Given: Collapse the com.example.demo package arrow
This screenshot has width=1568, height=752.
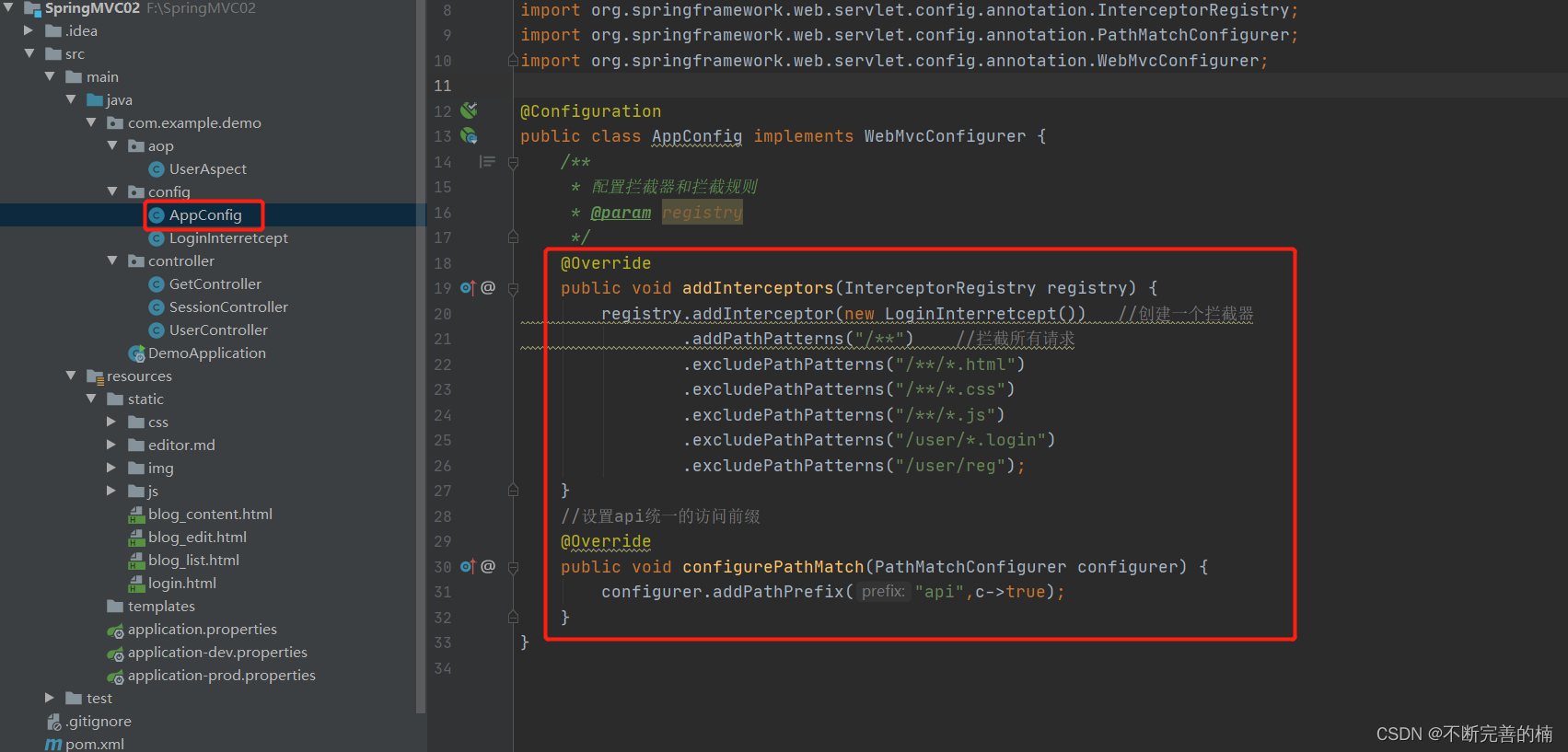Looking at the screenshot, I should click(91, 122).
